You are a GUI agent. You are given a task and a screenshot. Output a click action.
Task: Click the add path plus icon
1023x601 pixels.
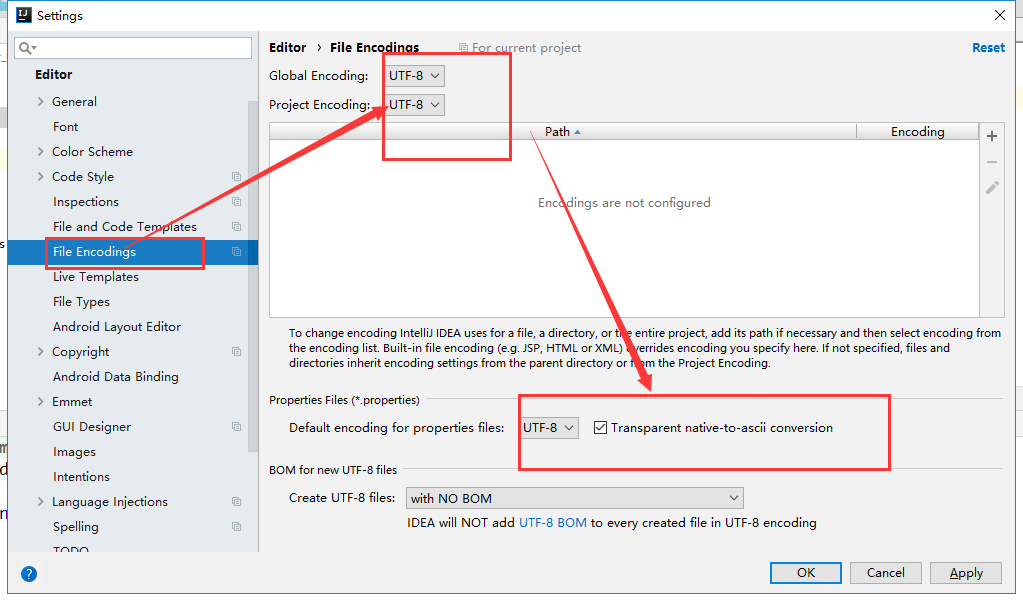point(992,136)
